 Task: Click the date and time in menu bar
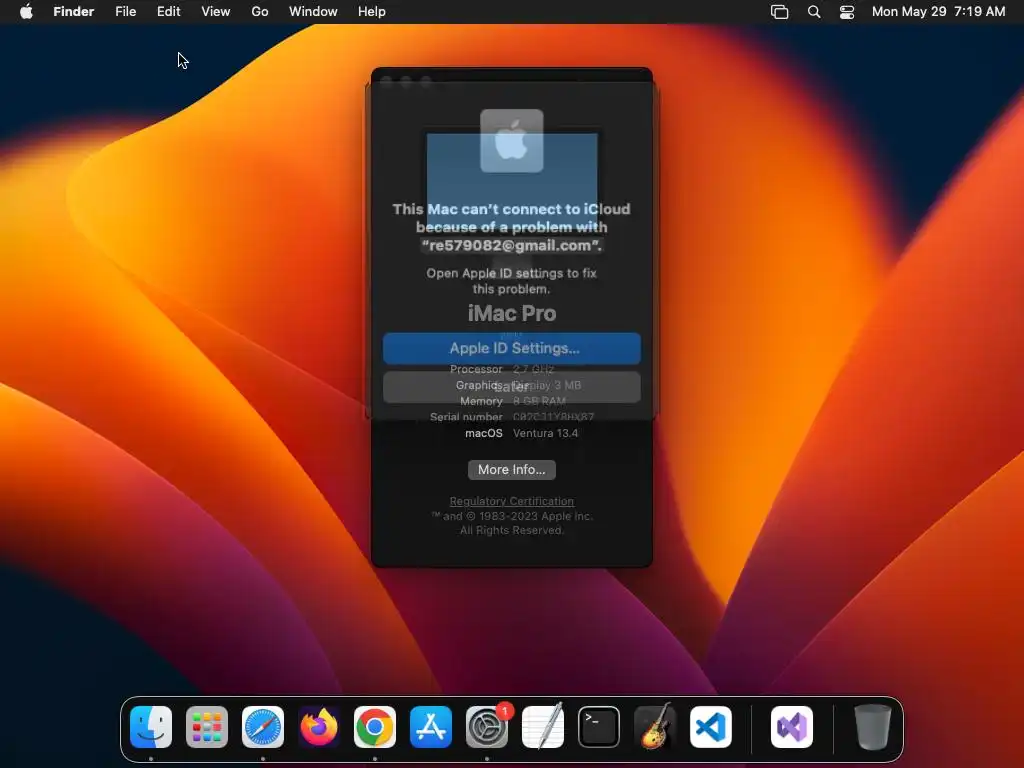point(938,11)
